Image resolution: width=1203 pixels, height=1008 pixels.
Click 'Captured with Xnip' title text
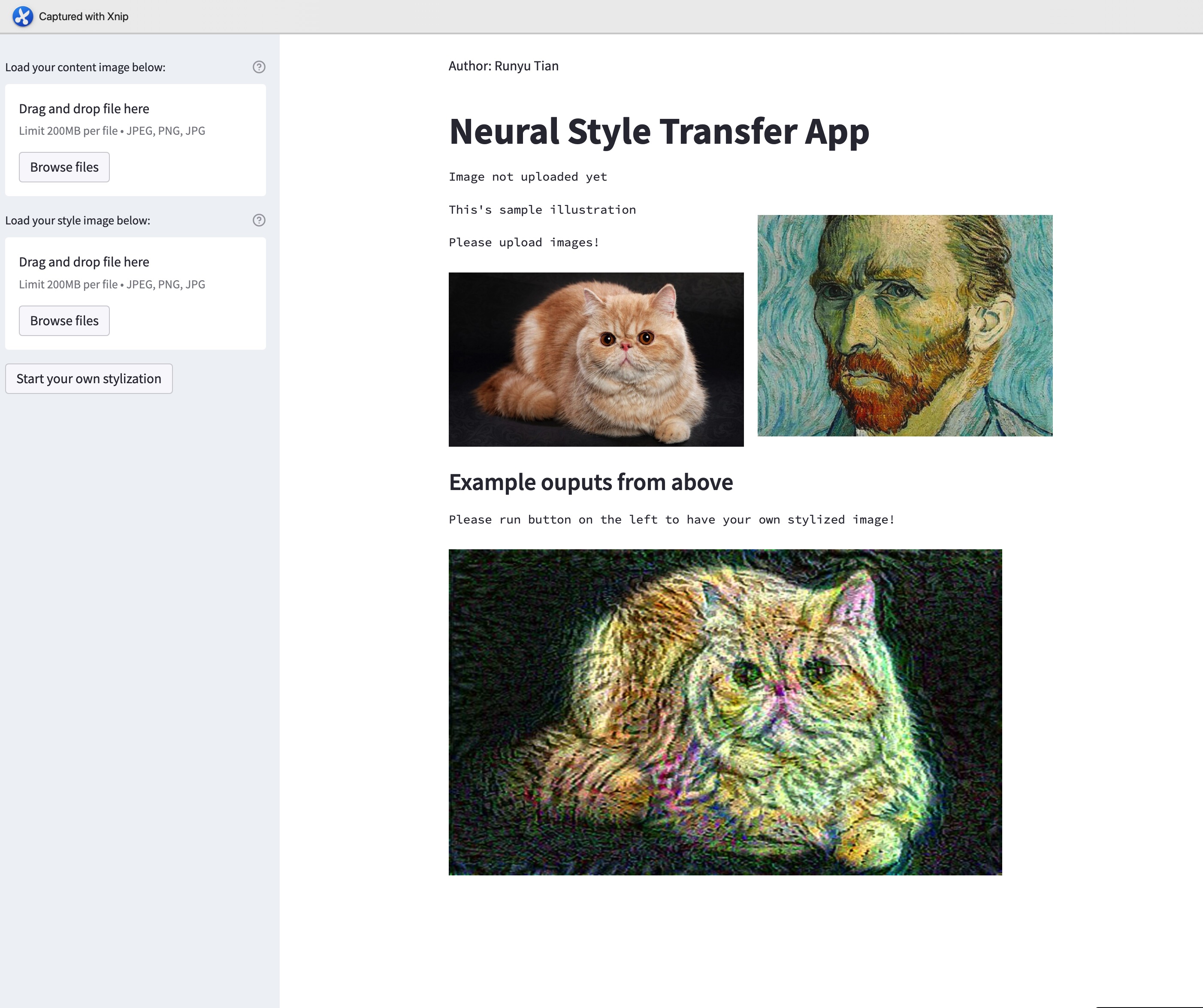84,17
